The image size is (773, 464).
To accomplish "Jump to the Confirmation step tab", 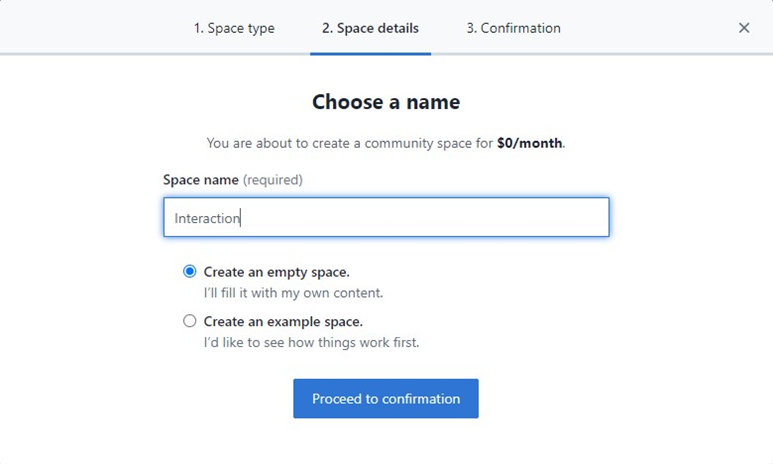I will 513,28.
